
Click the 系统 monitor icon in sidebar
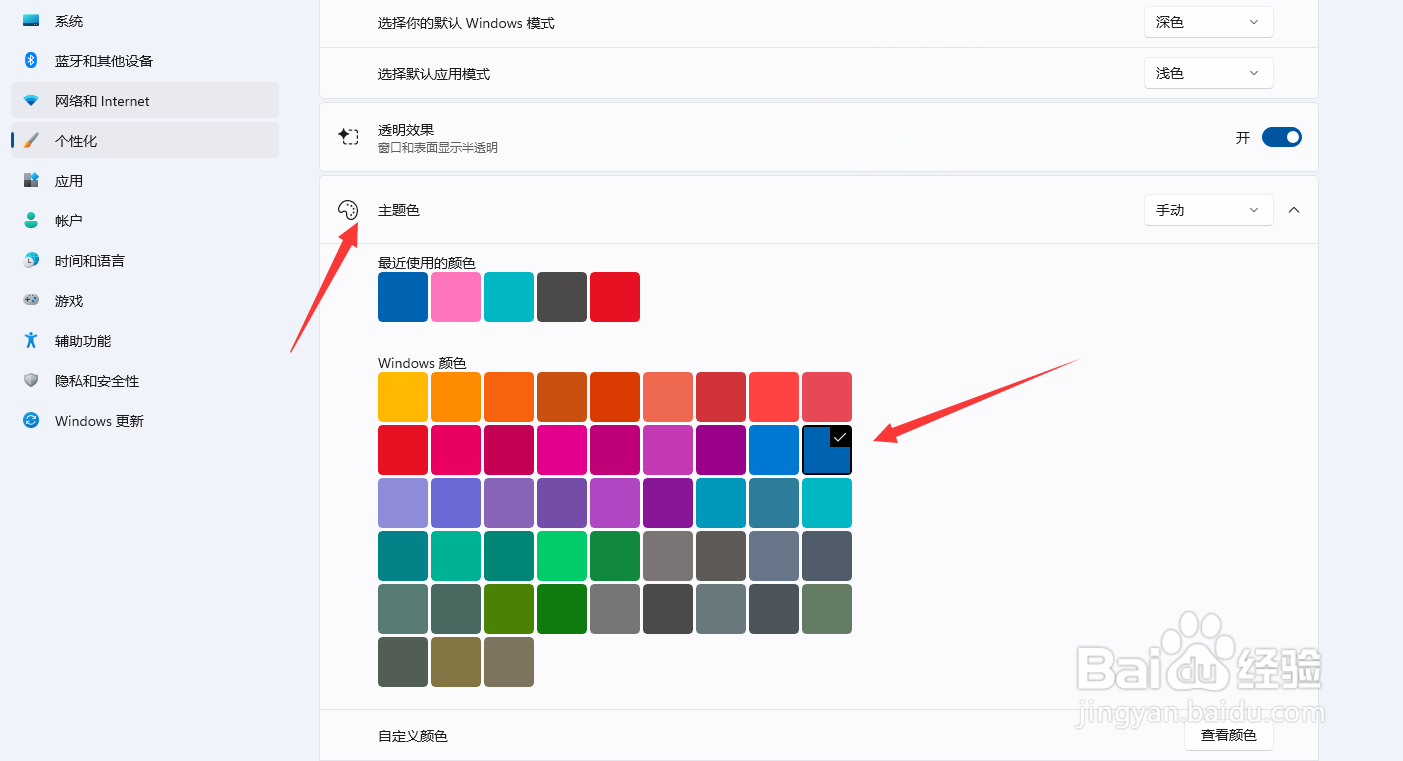coord(31,21)
